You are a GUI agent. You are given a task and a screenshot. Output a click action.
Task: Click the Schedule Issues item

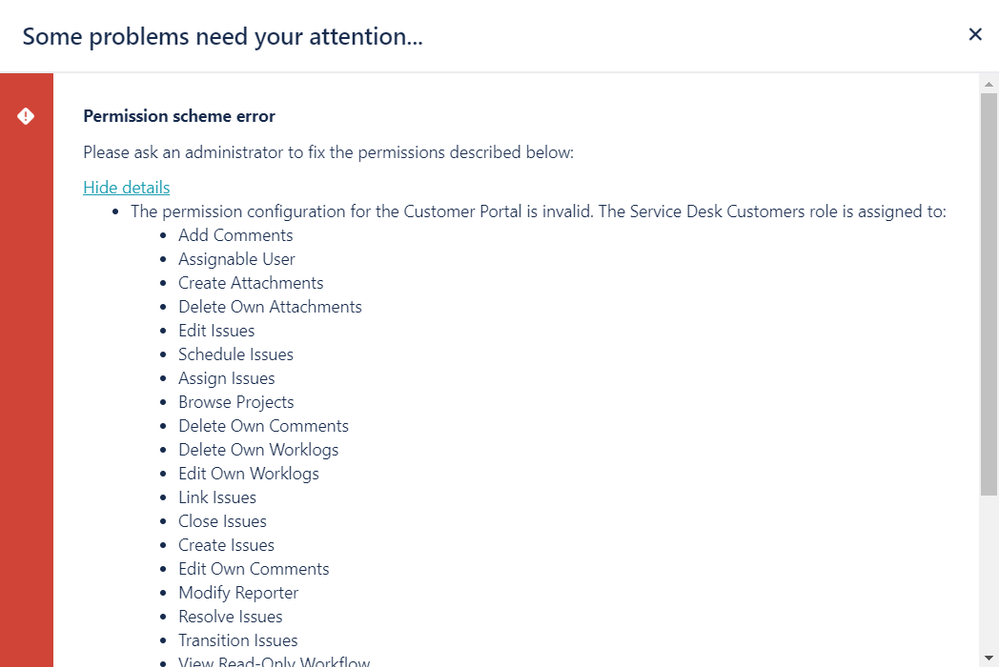(x=236, y=354)
